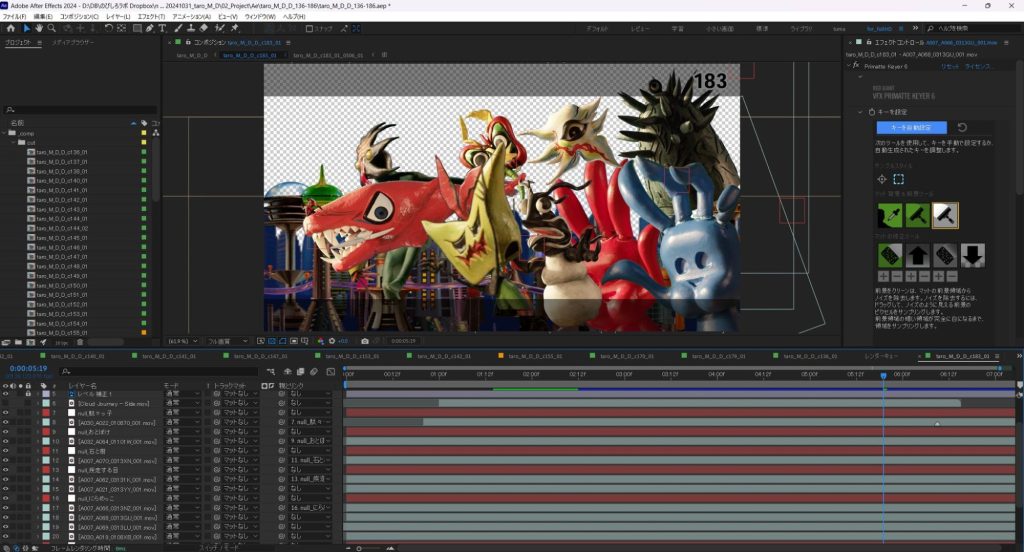Click the Primatte up arrow matte tool
This screenshot has height=552, width=1024.
click(x=918, y=255)
